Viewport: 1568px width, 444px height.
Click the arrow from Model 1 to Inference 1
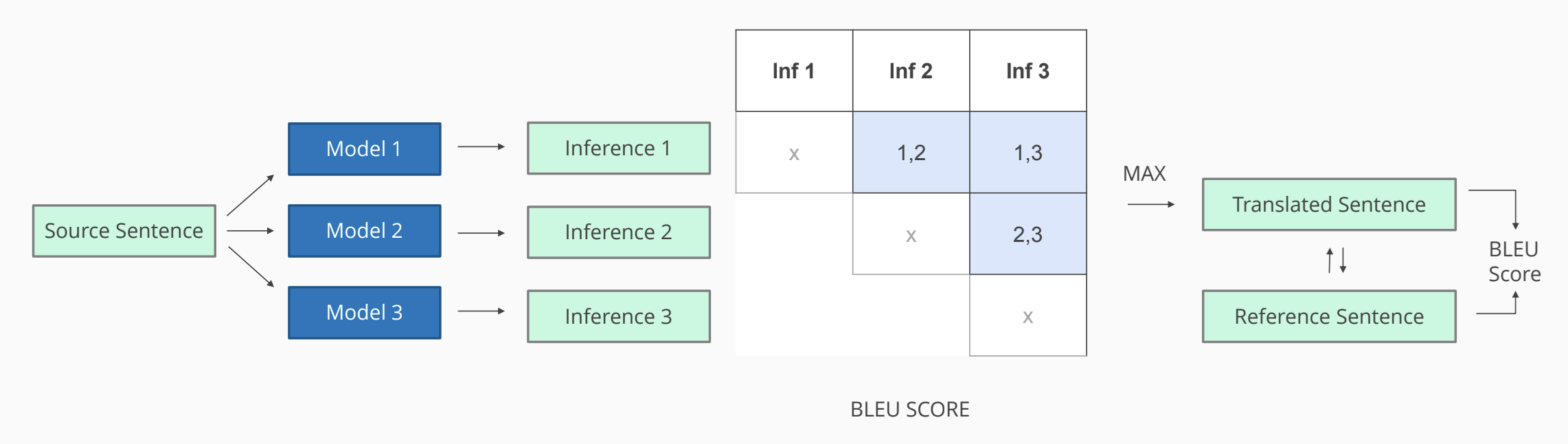pyautogui.click(x=481, y=146)
